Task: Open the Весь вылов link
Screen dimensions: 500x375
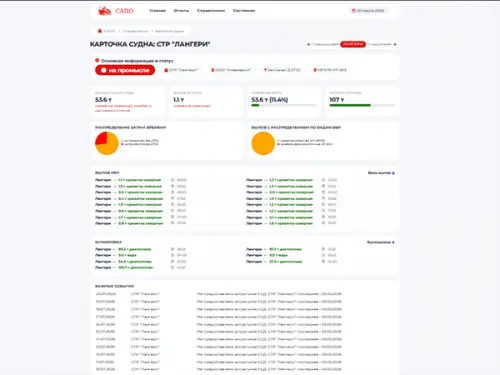Action: (x=381, y=173)
